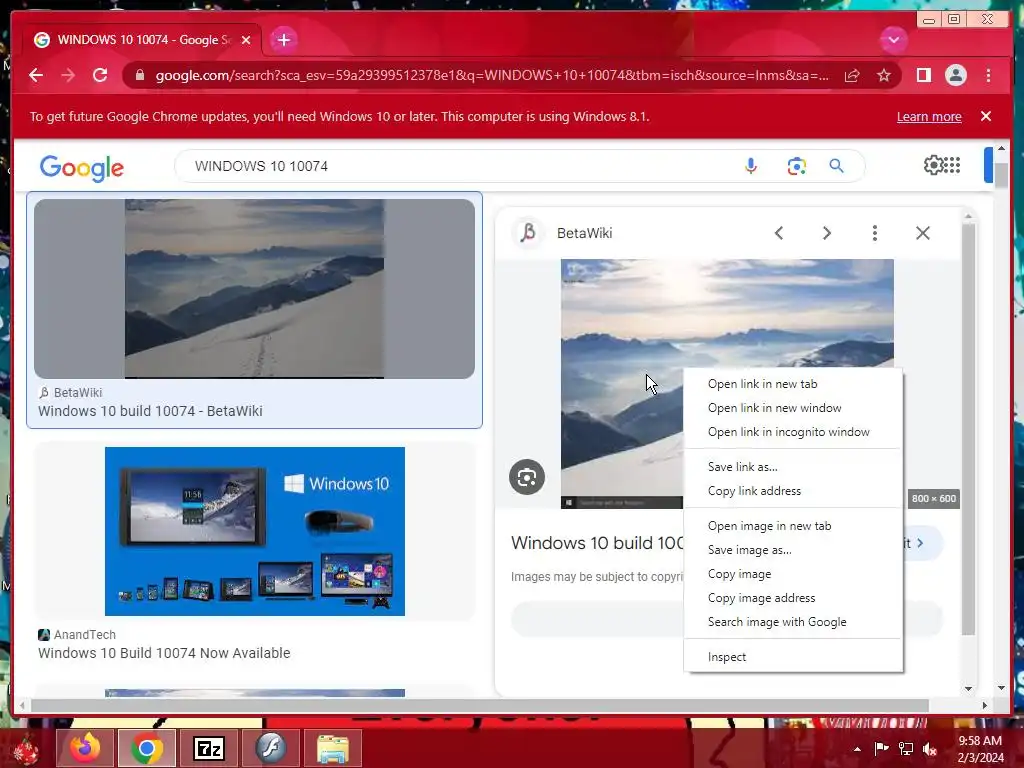Viewport: 1024px width, 768px height.
Task: Open Chrome three-dot menu
Action: pos(988,76)
